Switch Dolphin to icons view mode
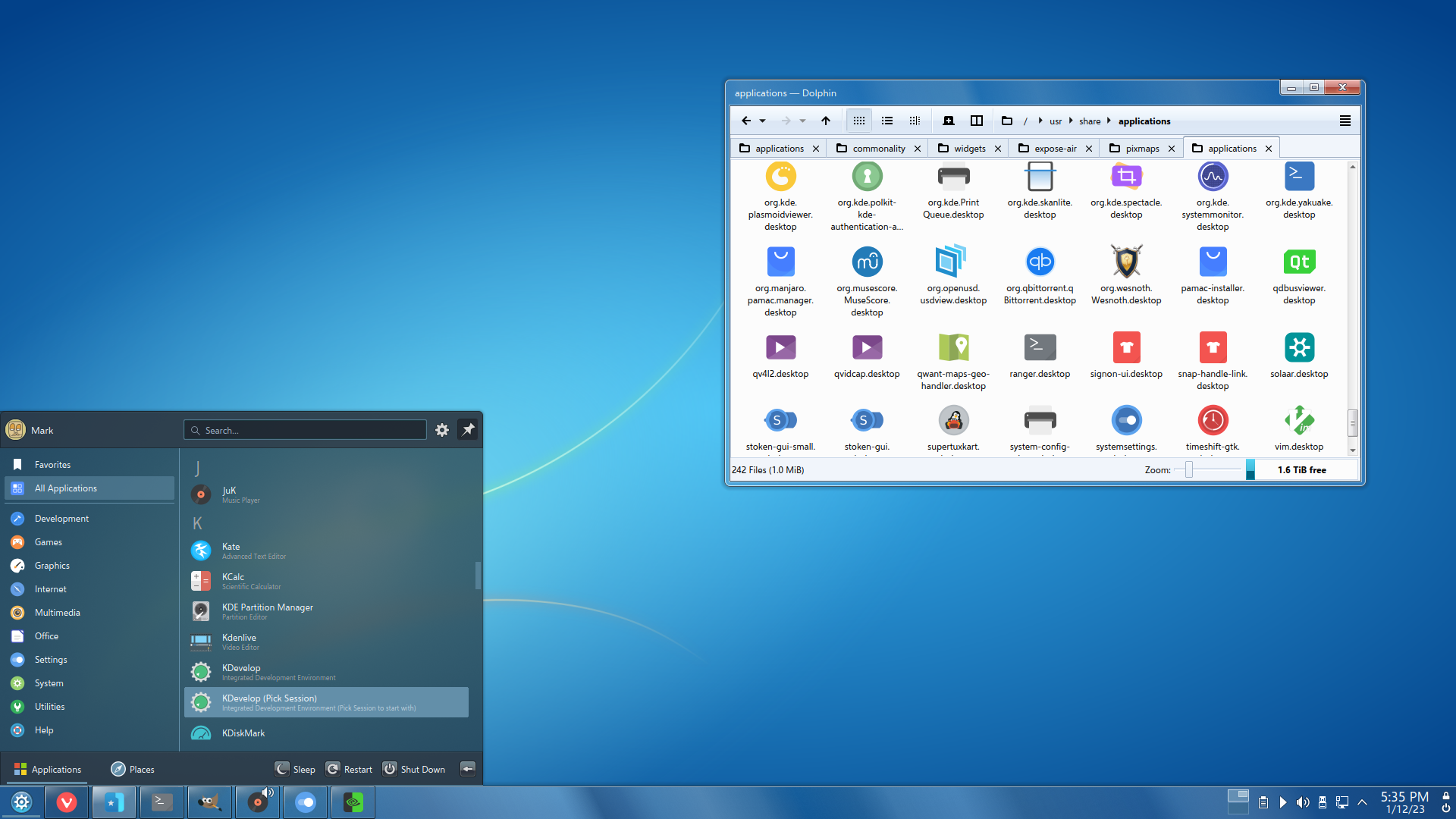The height and width of the screenshot is (819, 1456). [858, 121]
